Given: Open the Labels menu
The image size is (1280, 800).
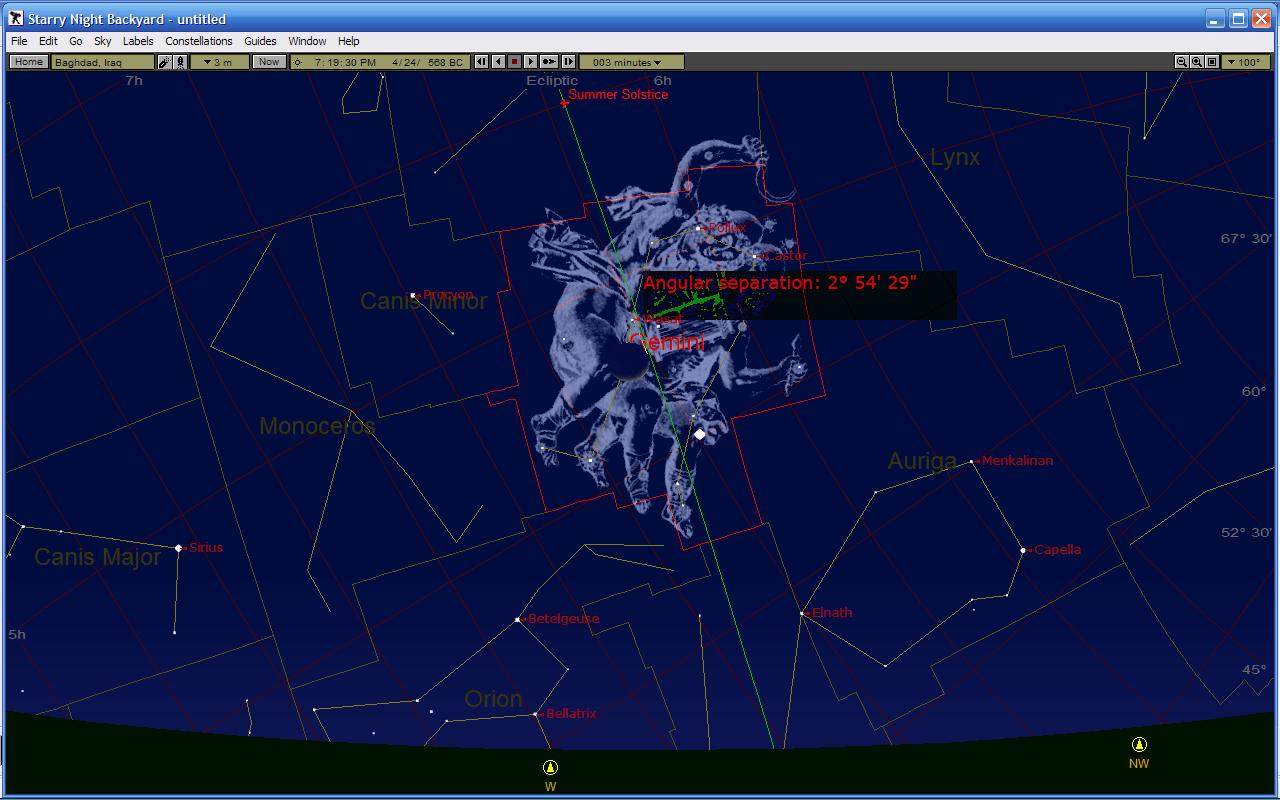Looking at the screenshot, I should 138,41.
